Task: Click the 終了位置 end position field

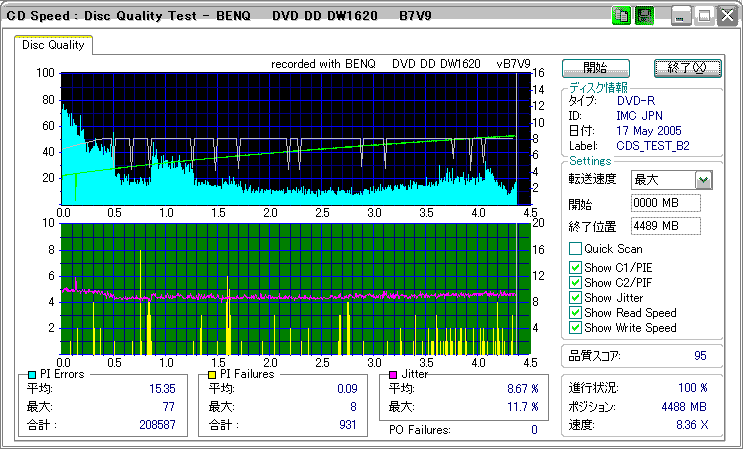Action: [665, 226]
